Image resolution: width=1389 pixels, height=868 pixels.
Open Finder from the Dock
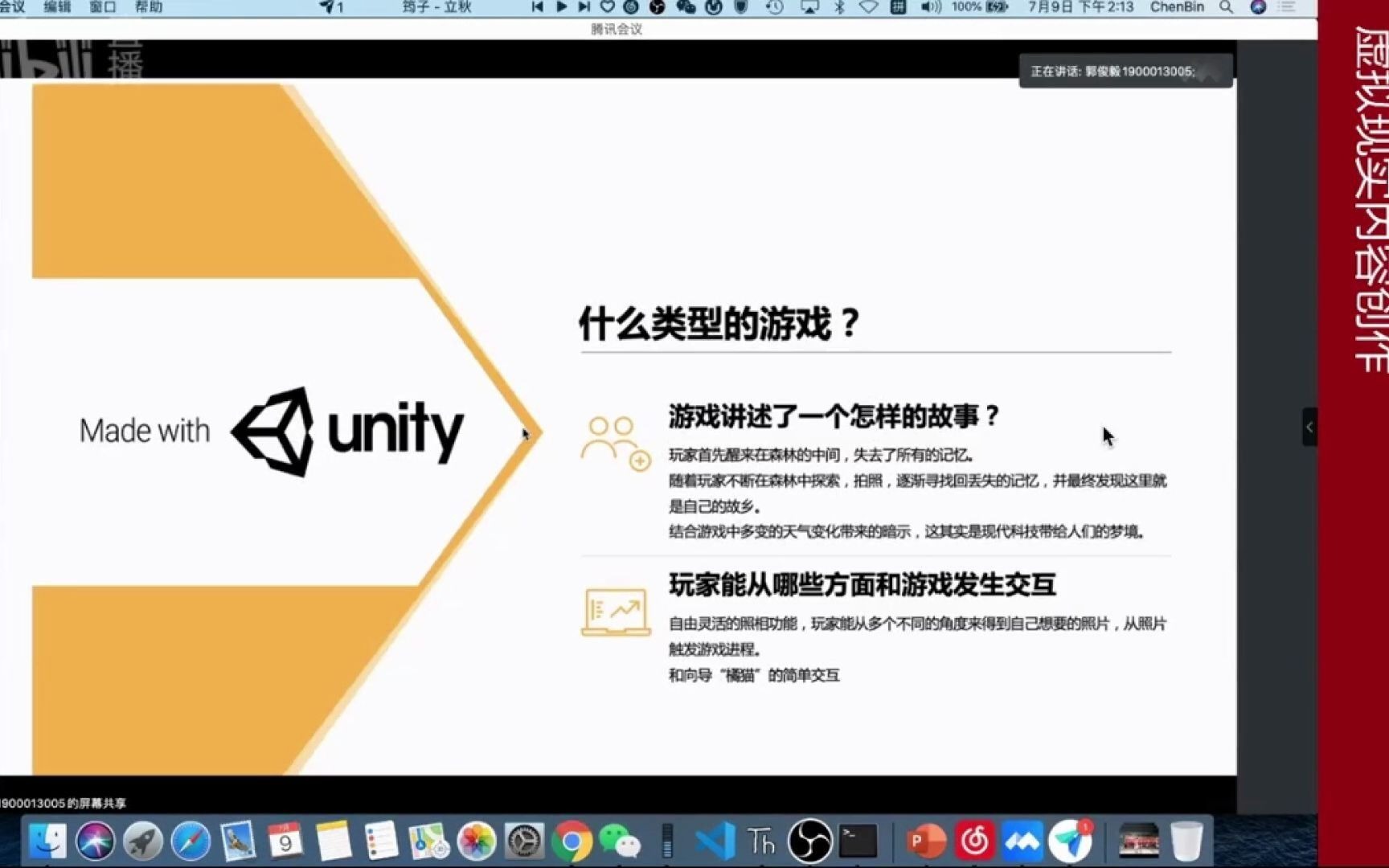tap(47, 841)
